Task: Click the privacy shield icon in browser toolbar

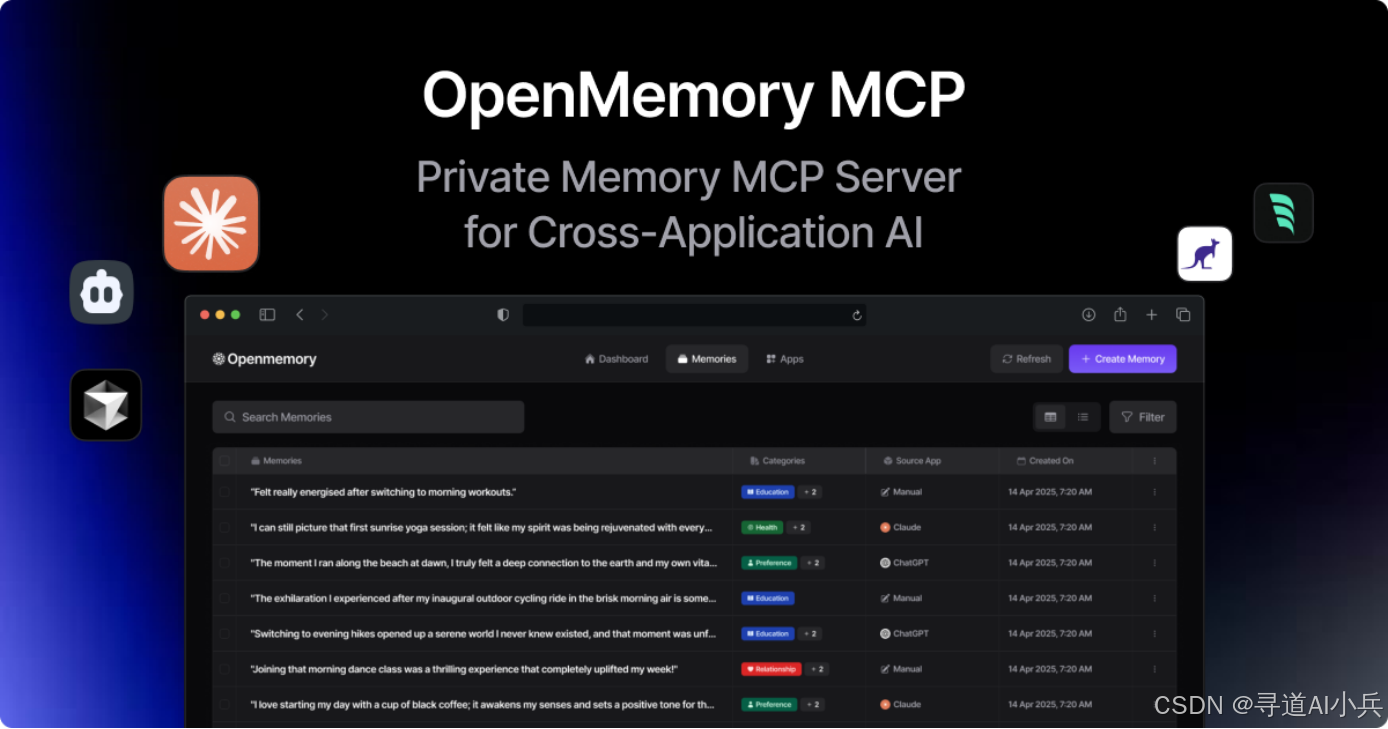Action: coord(502,314)
